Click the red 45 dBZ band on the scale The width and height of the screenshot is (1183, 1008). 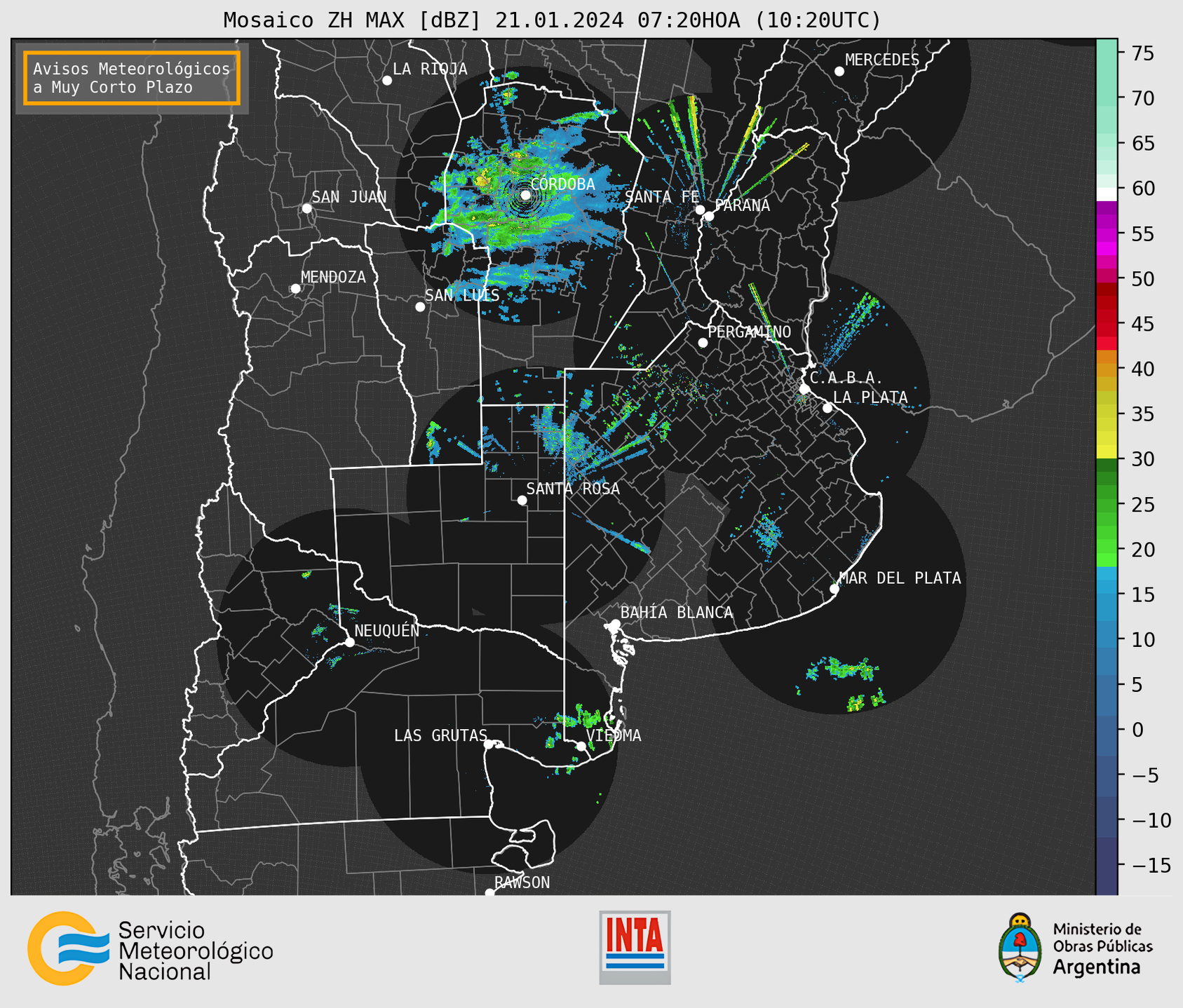(1107, 324)
